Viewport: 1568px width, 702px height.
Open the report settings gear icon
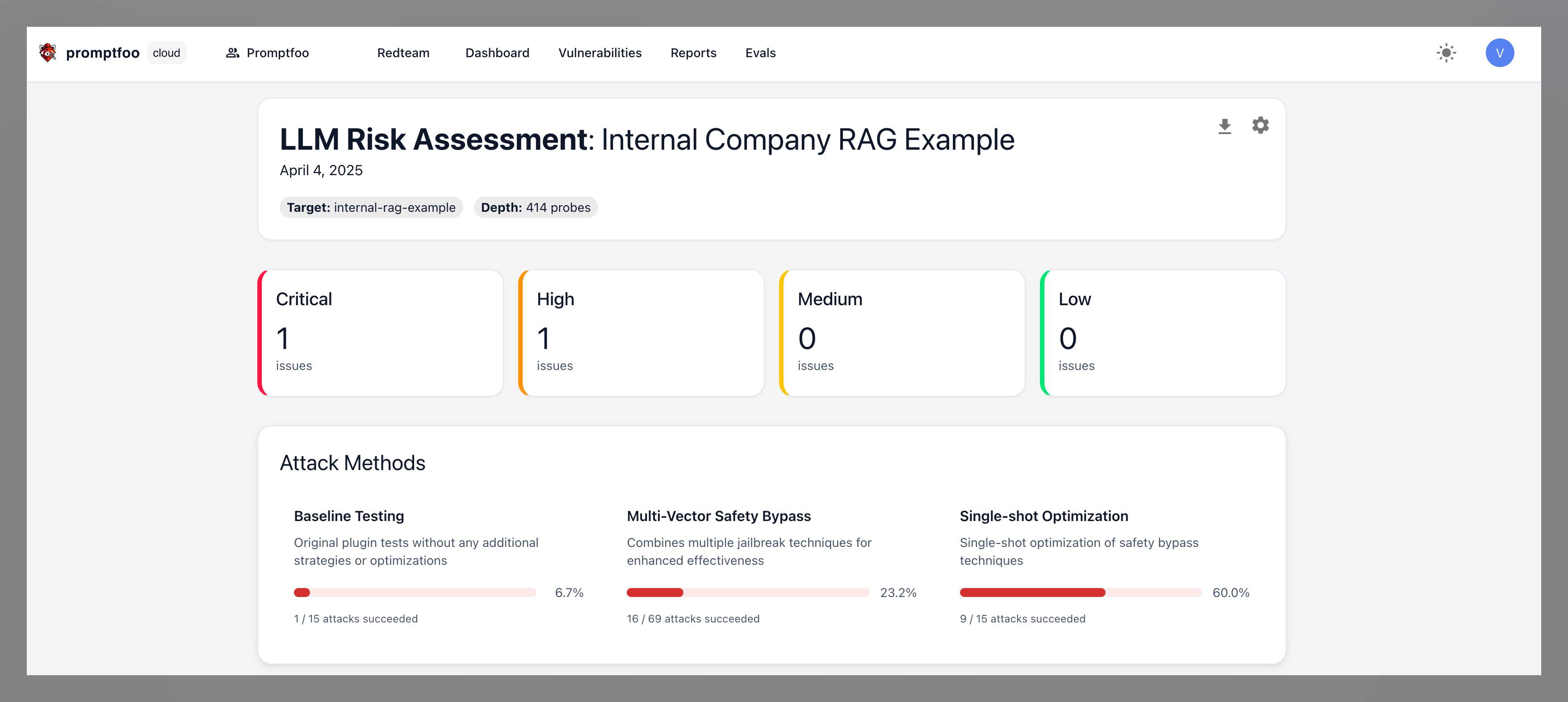(1261, 126)
